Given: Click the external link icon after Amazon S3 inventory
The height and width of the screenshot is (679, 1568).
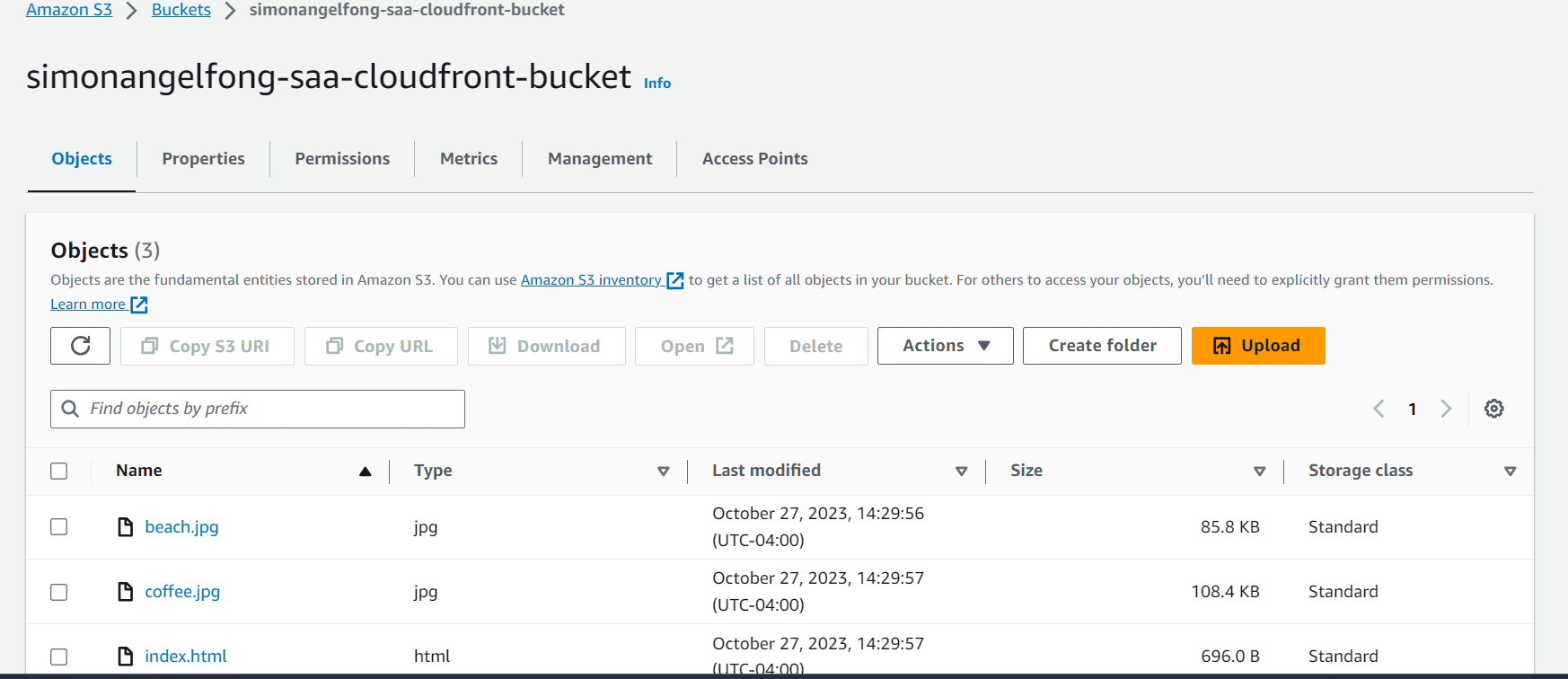Looking at the screenshot, I should (675, 280).
